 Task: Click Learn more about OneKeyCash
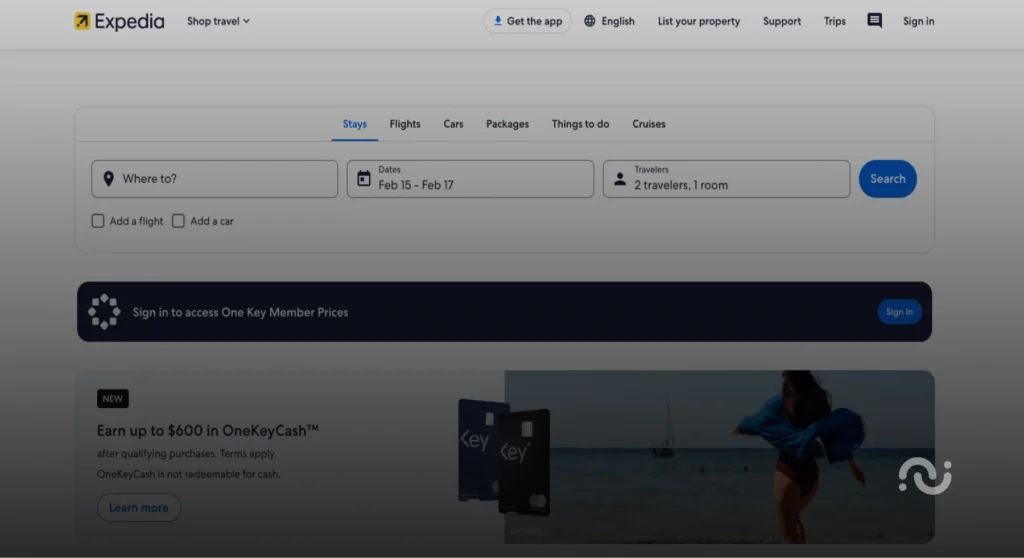138,508
